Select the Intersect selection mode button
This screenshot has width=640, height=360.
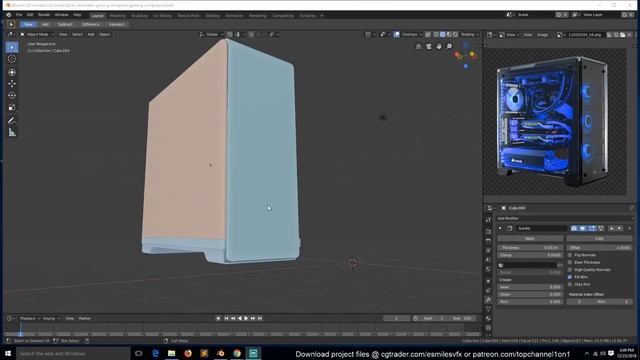coord(116,24)
